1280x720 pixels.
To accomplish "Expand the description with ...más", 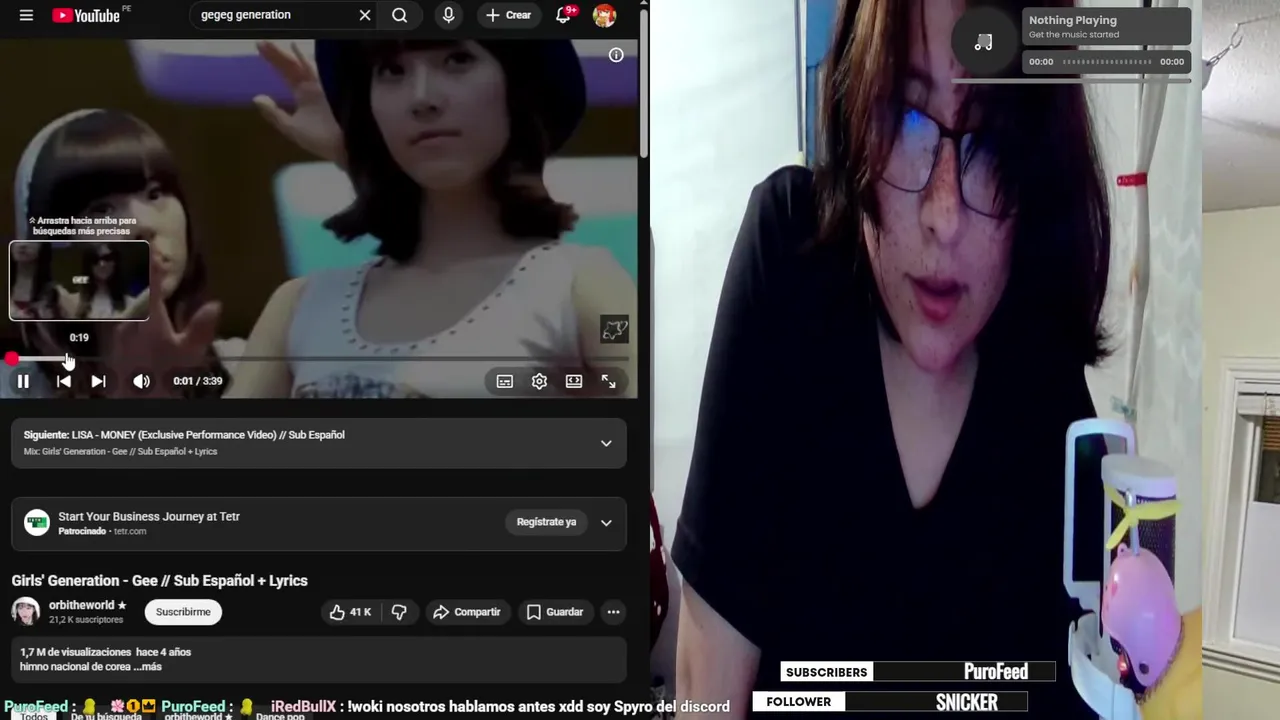I will (147, 667).
